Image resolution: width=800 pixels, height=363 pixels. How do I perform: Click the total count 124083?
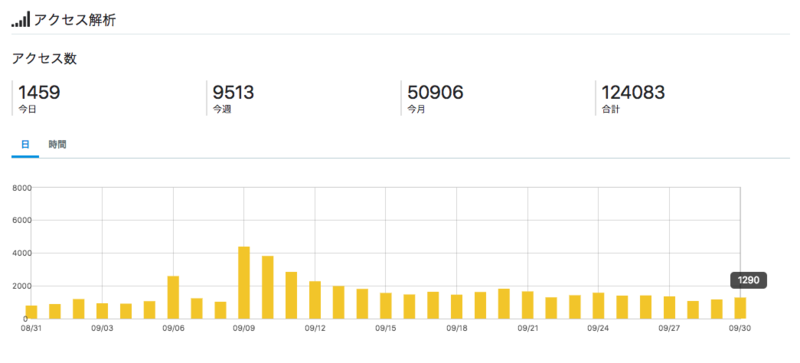pyautogui.click(x=633, y=92)
